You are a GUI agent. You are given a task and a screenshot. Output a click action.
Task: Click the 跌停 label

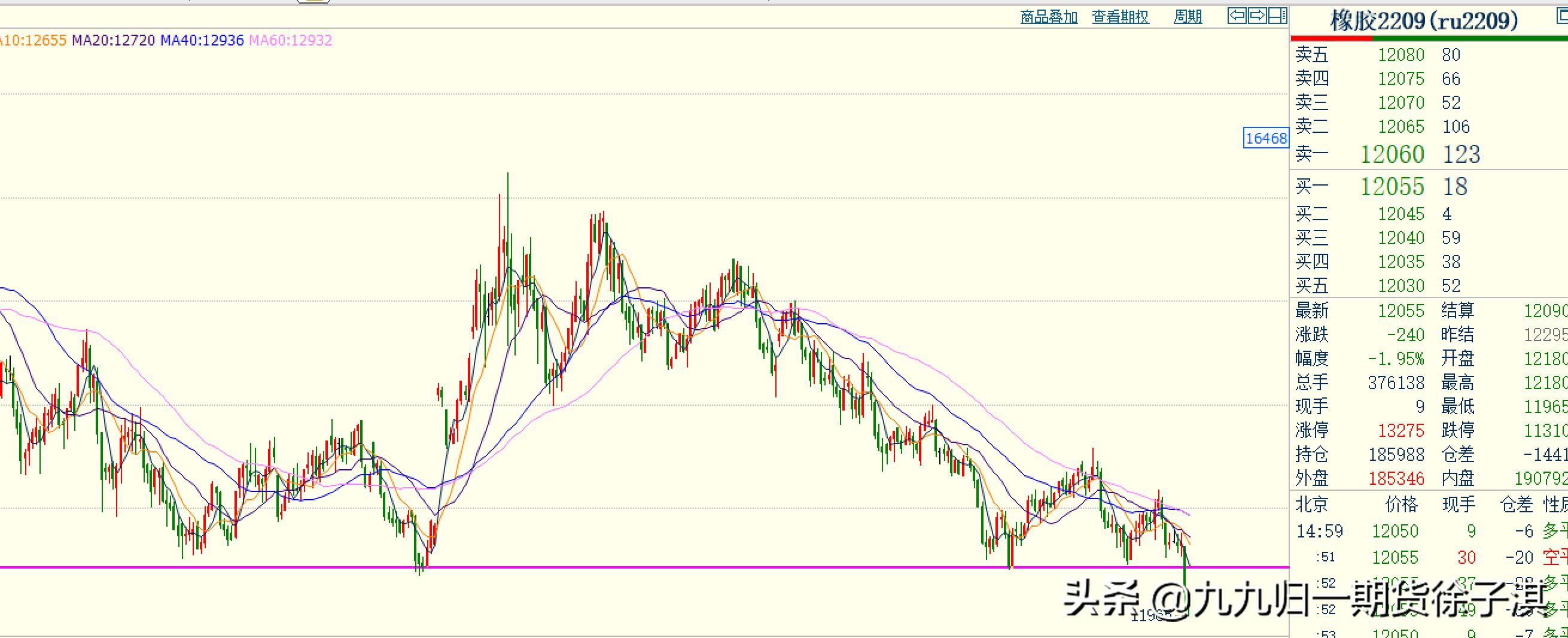[x=1458, y=431]
